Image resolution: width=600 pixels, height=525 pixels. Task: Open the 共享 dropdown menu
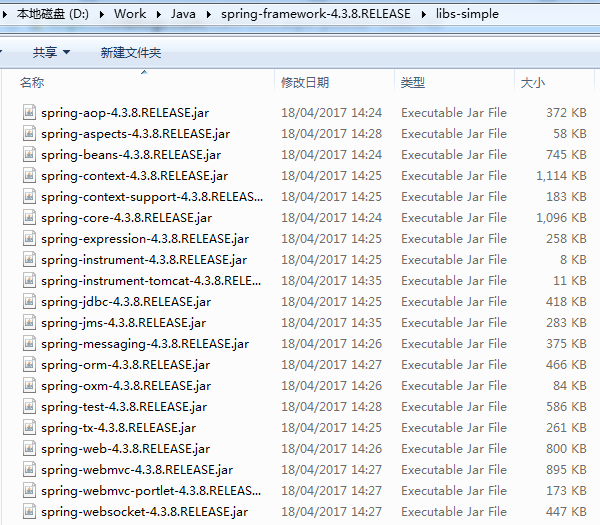click(51, 52)
